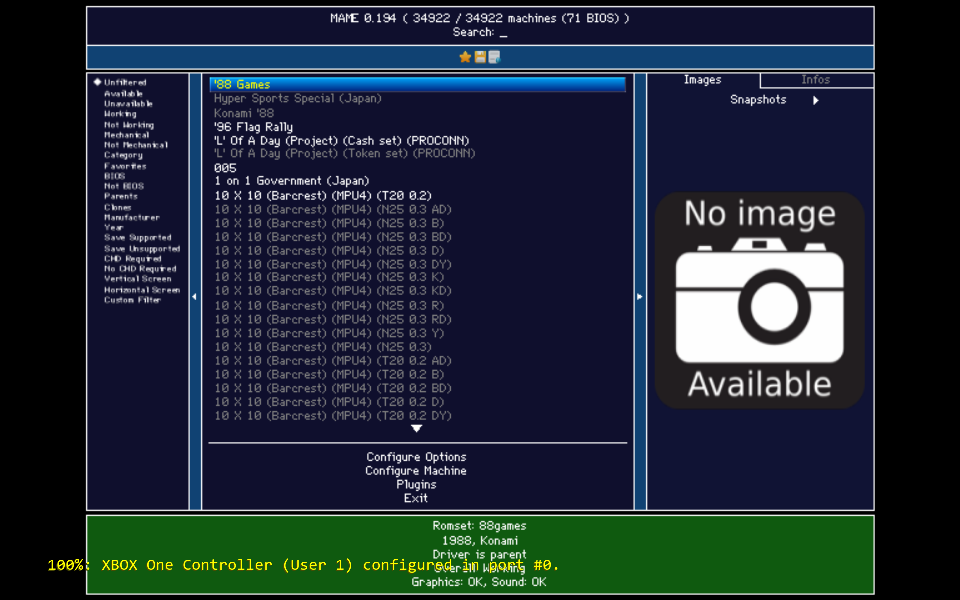Switch to the Infos tab
The width and height of the screenshot is (960, 600).
815,80
